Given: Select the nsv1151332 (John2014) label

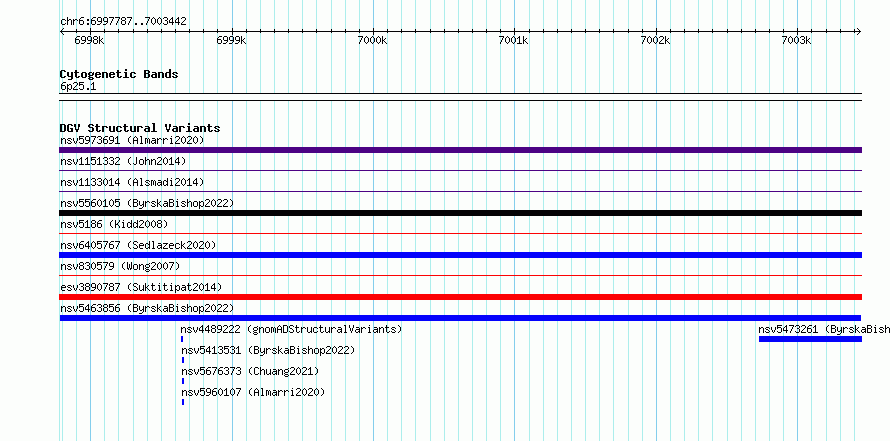Looking at the screenshot, I should click(x=123, y=161).
